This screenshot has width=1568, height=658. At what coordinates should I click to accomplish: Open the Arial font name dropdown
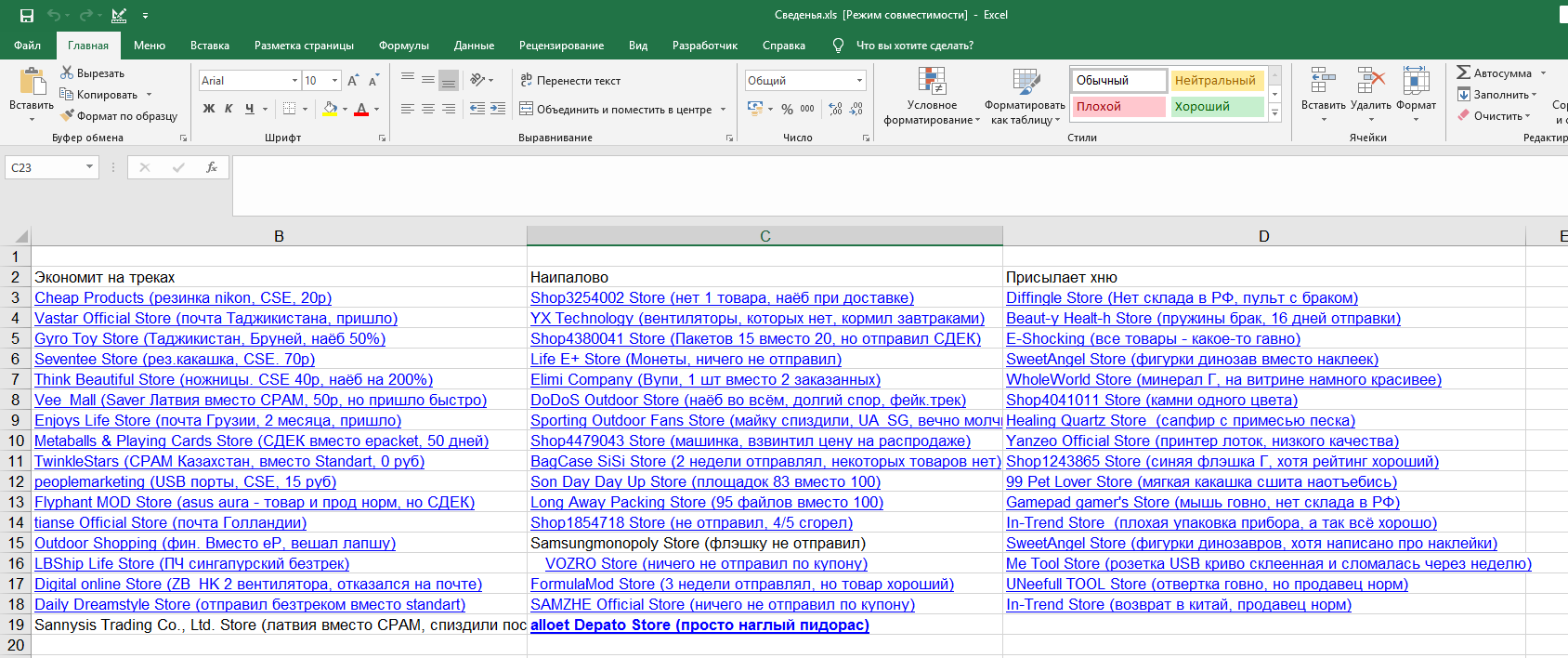pos(295,81)
